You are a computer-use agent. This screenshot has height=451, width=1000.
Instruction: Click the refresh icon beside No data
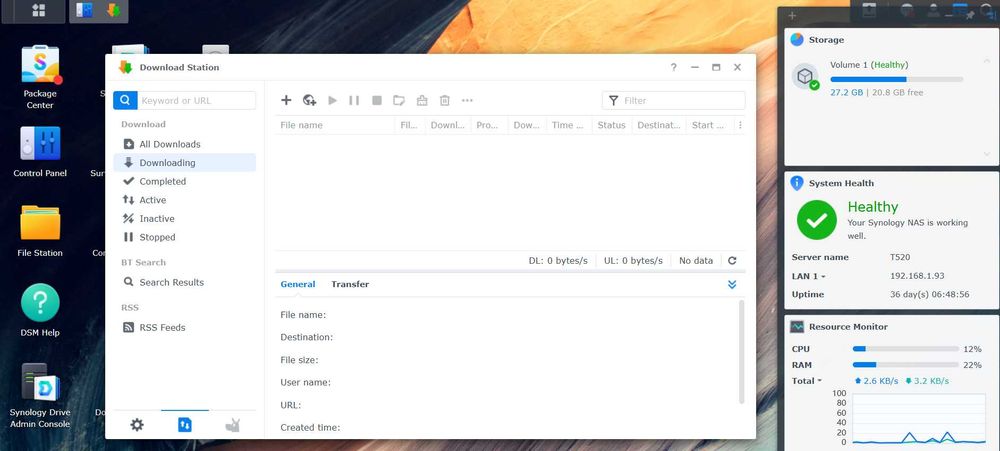(x=732, y=260)
